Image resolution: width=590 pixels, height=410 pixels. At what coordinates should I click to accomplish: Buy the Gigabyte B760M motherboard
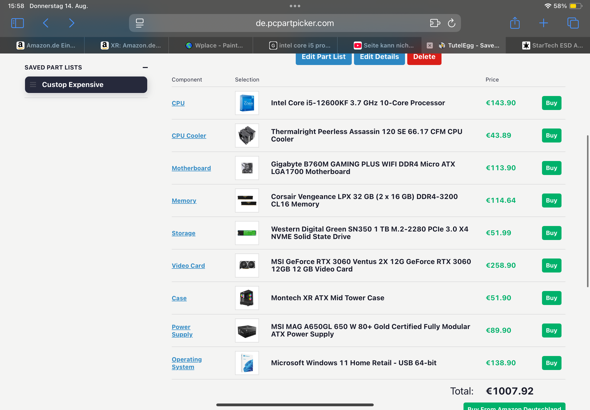click(551, 168)
